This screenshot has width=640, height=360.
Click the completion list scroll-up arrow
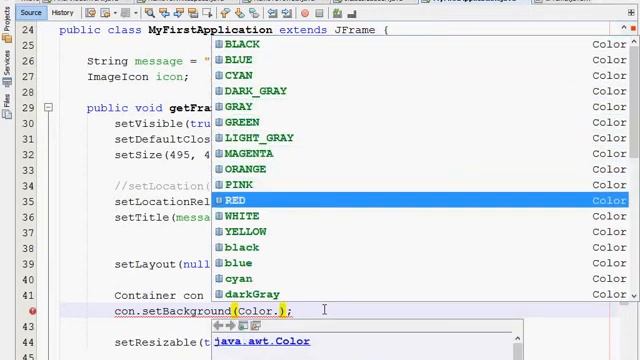pyautogui.click(x=634, y=42)
